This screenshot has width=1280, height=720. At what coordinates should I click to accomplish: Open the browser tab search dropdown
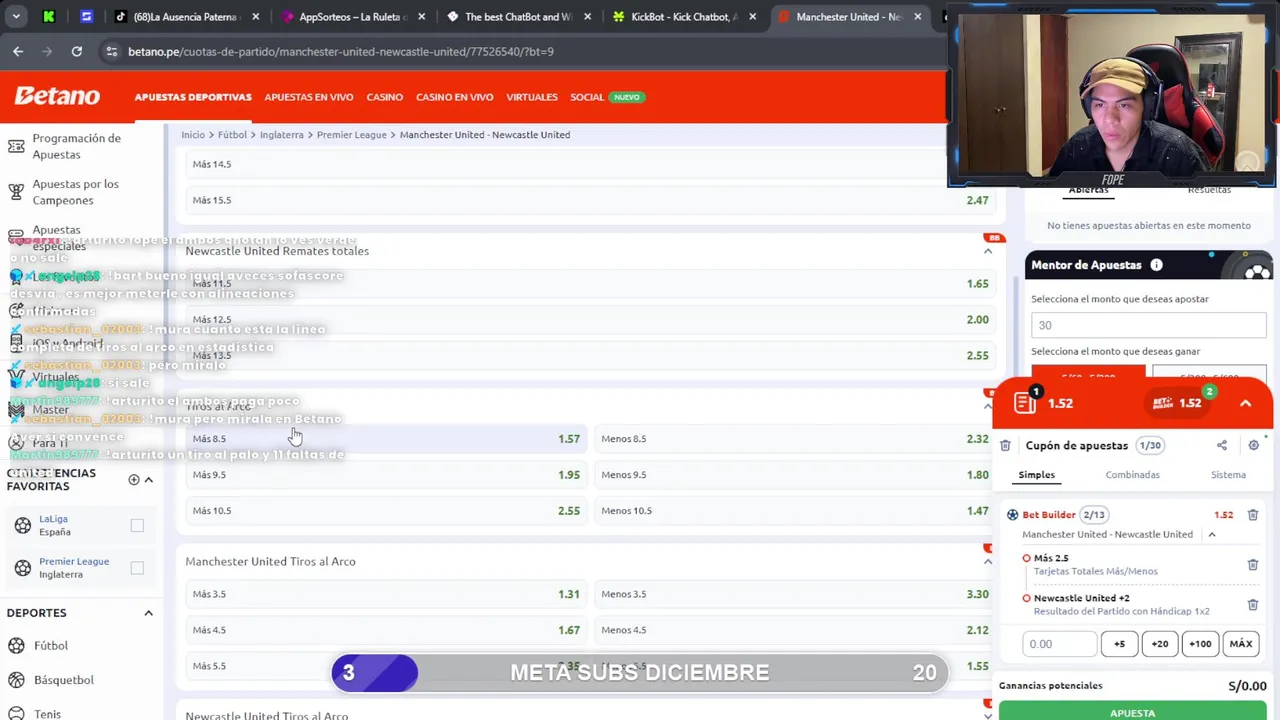(x=16, y=16)
